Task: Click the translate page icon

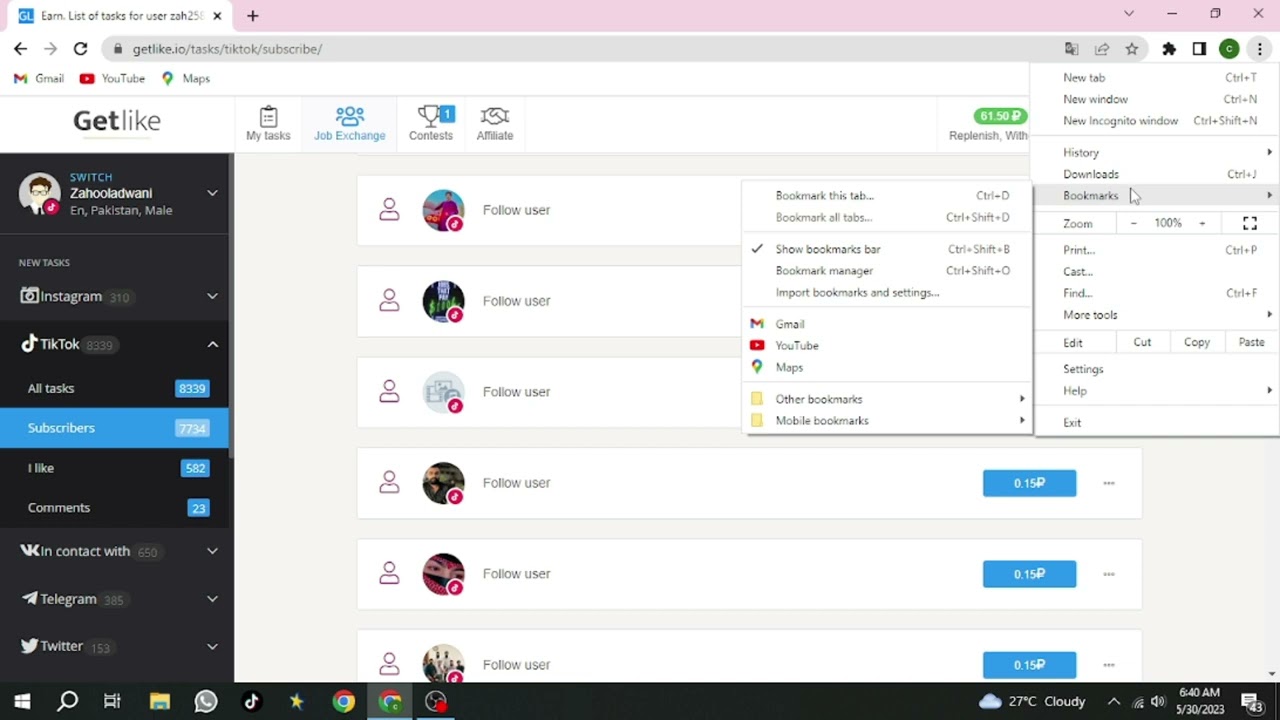Action: [1072, 49]
